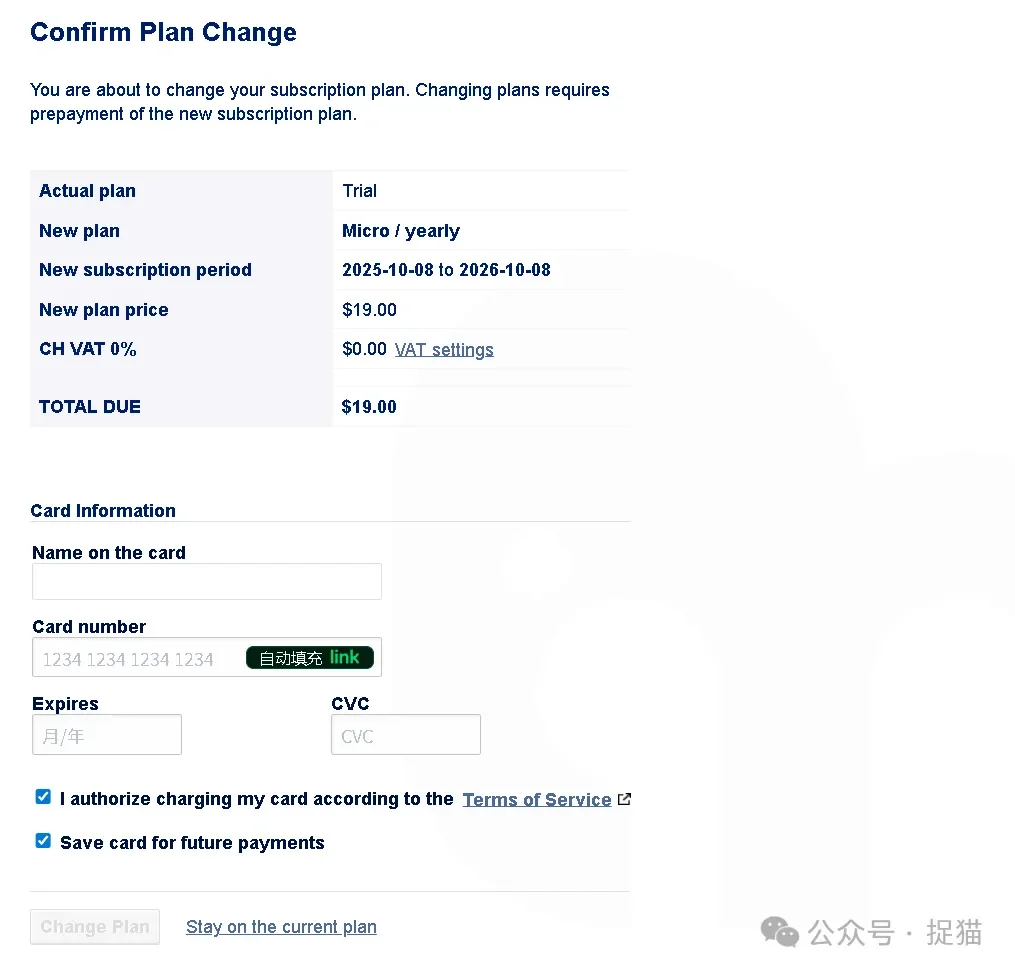The width and height of the screenshot is (1015, 974).
Task: Click the Name on the card input field
Action: click(x=206, y=581)
